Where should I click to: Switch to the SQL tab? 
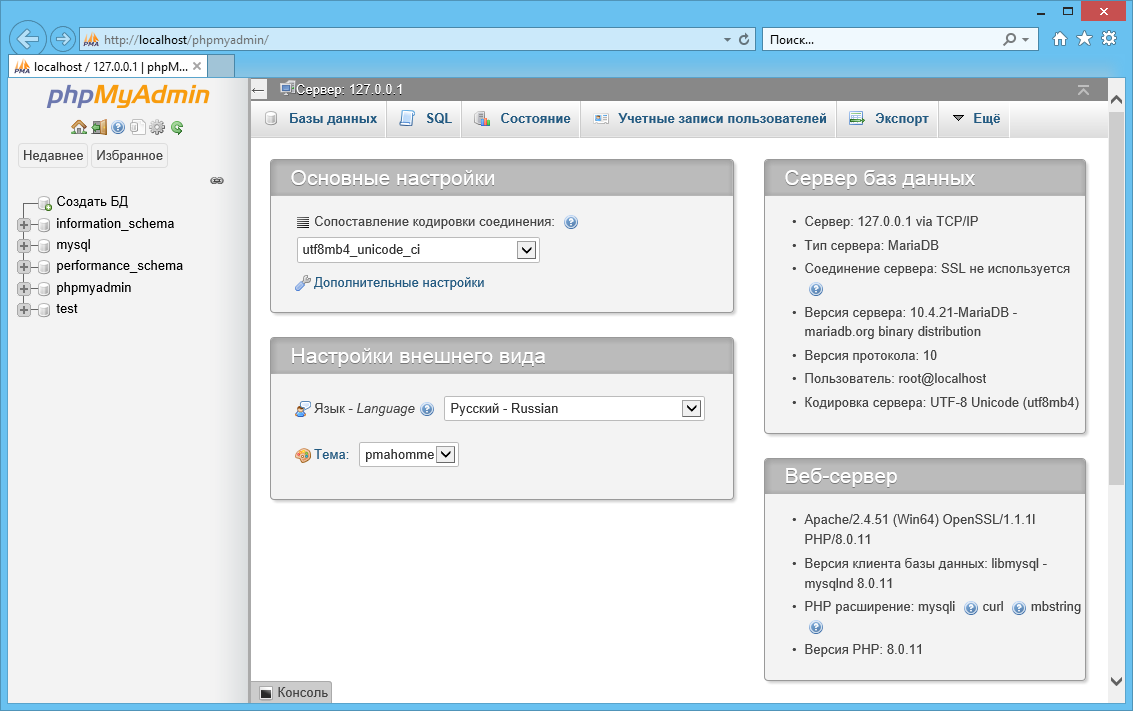pos(426,118)
